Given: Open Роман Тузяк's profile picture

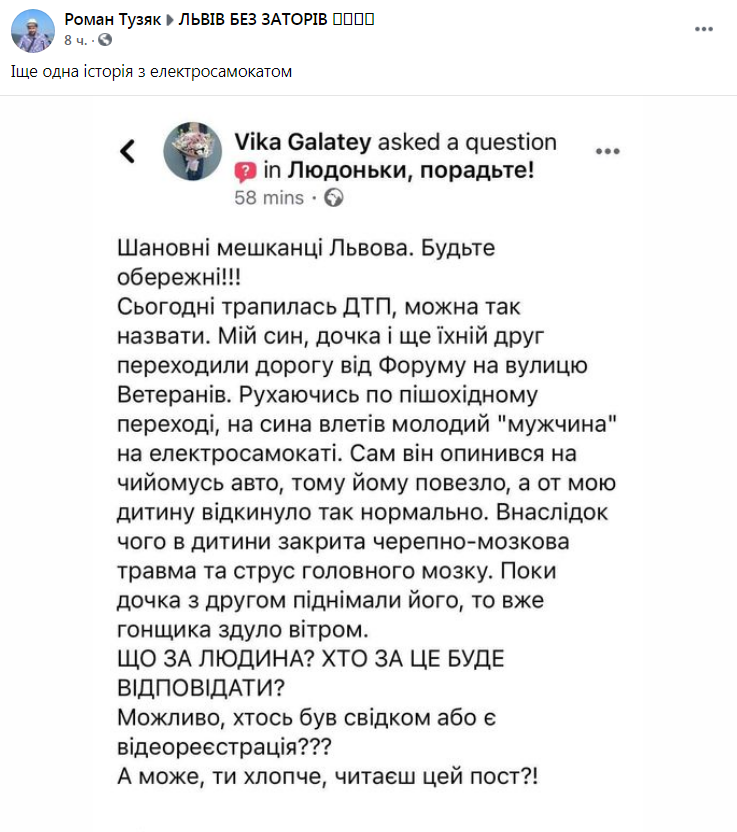Looking at the screenshot, I should pyautogui.click(x=32, y=31).
